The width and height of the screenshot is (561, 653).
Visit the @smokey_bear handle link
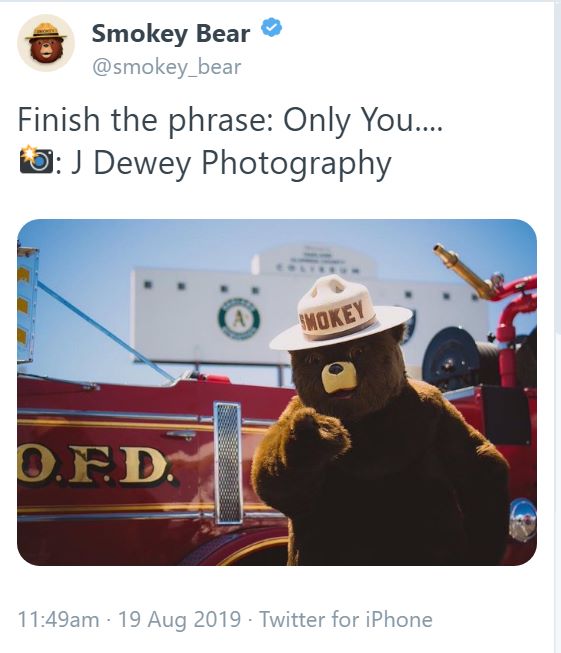(167, 67)
